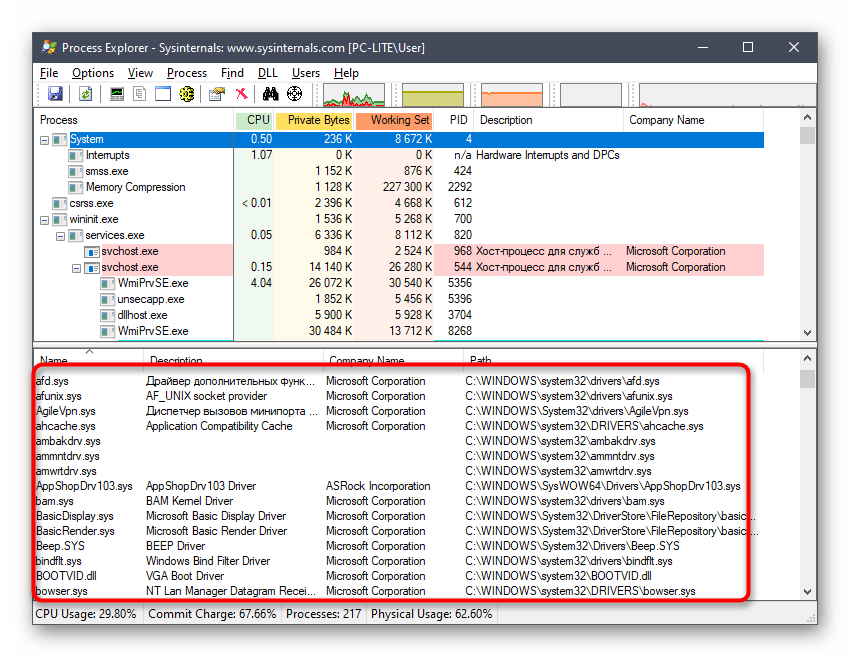This screenshot has height=657, width=850.
Task: Click the WmiPrvSE.exe PID 5356 icon
Action: 108,284
